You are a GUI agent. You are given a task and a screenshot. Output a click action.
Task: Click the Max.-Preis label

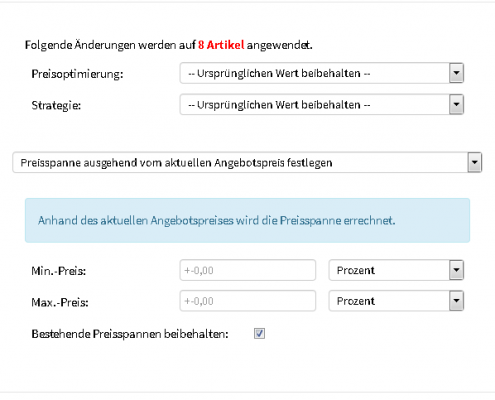60,302
